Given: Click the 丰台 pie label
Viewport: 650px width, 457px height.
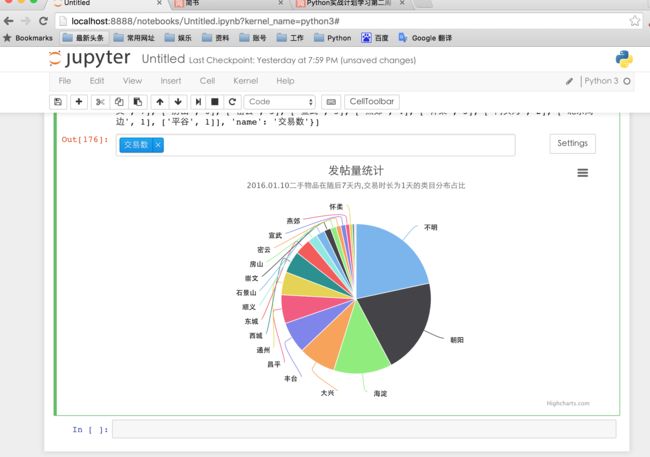Looking at the screenshot, I should point(290,379).
